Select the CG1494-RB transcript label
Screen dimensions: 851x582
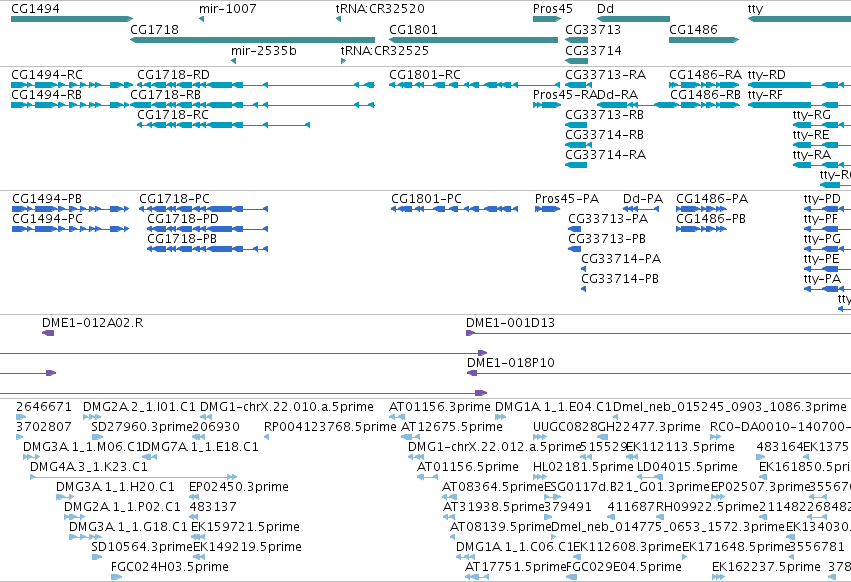pyautogui.click(x=46, y=94)
